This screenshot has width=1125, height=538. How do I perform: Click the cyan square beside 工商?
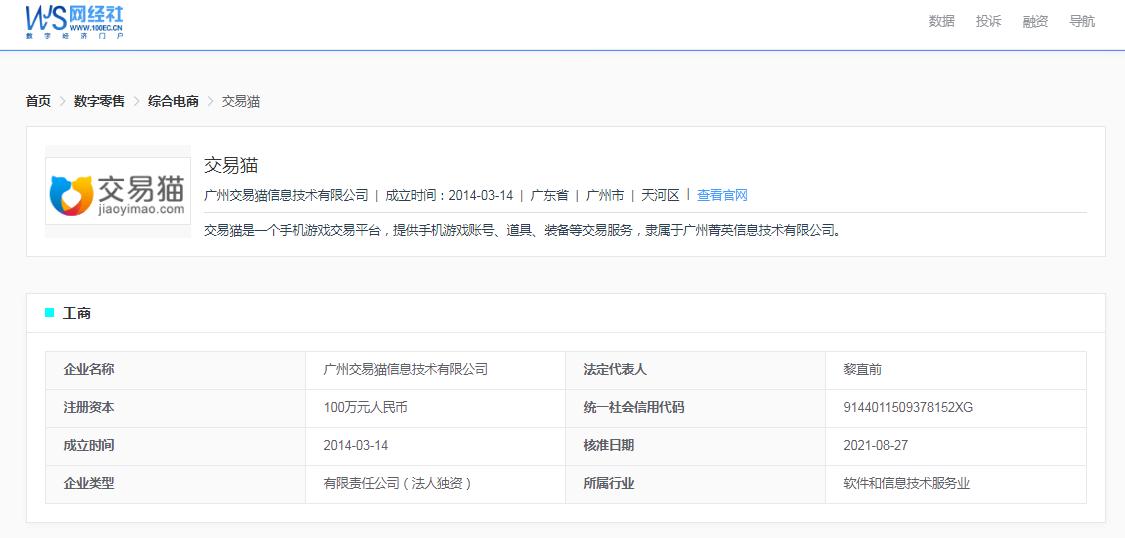coord(50,313)
